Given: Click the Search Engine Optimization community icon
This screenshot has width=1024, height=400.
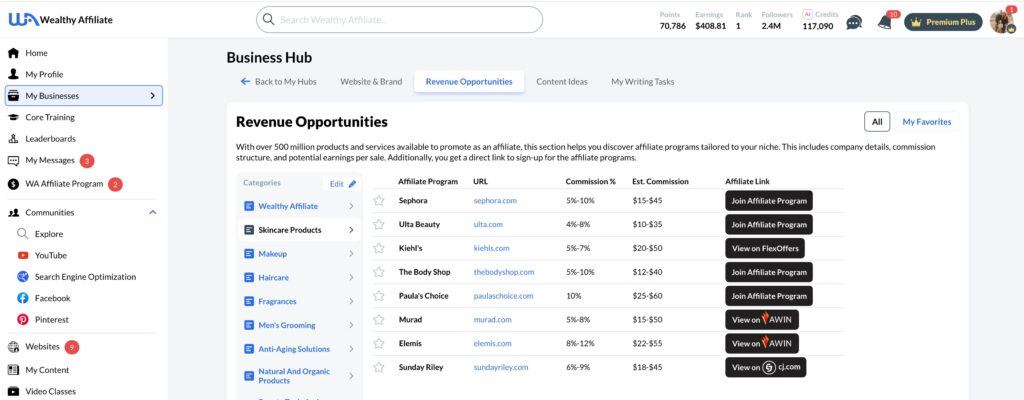Looking at the screenshot, I should [x=23, y=276].
